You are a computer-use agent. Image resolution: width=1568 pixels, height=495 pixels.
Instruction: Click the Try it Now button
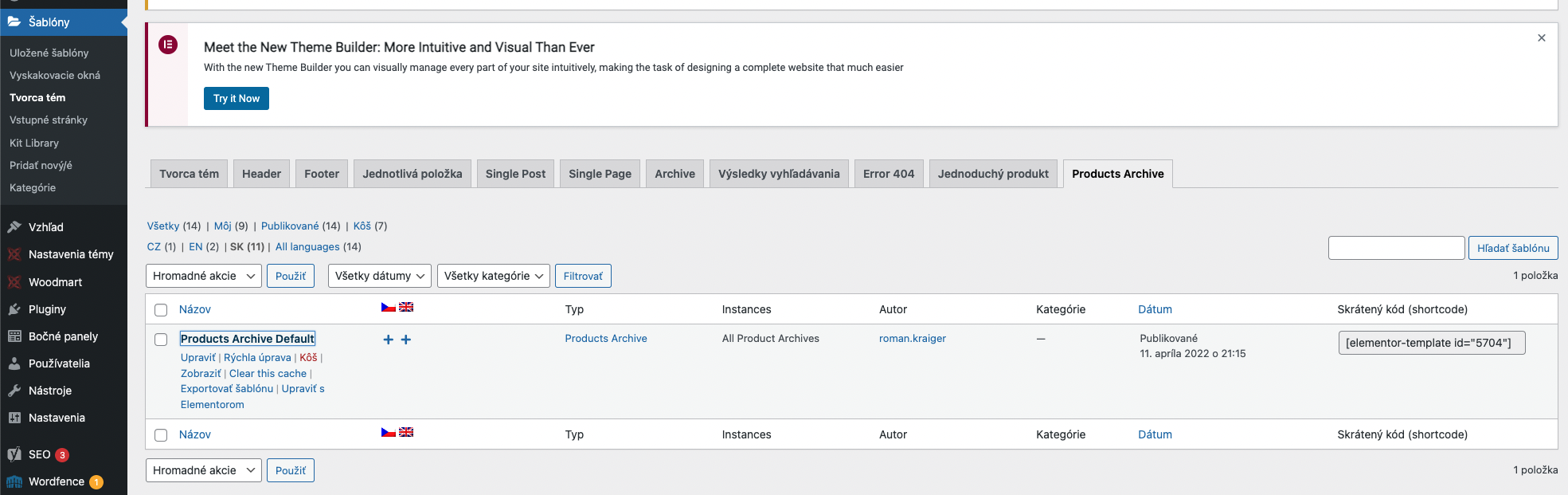point(237,98)
